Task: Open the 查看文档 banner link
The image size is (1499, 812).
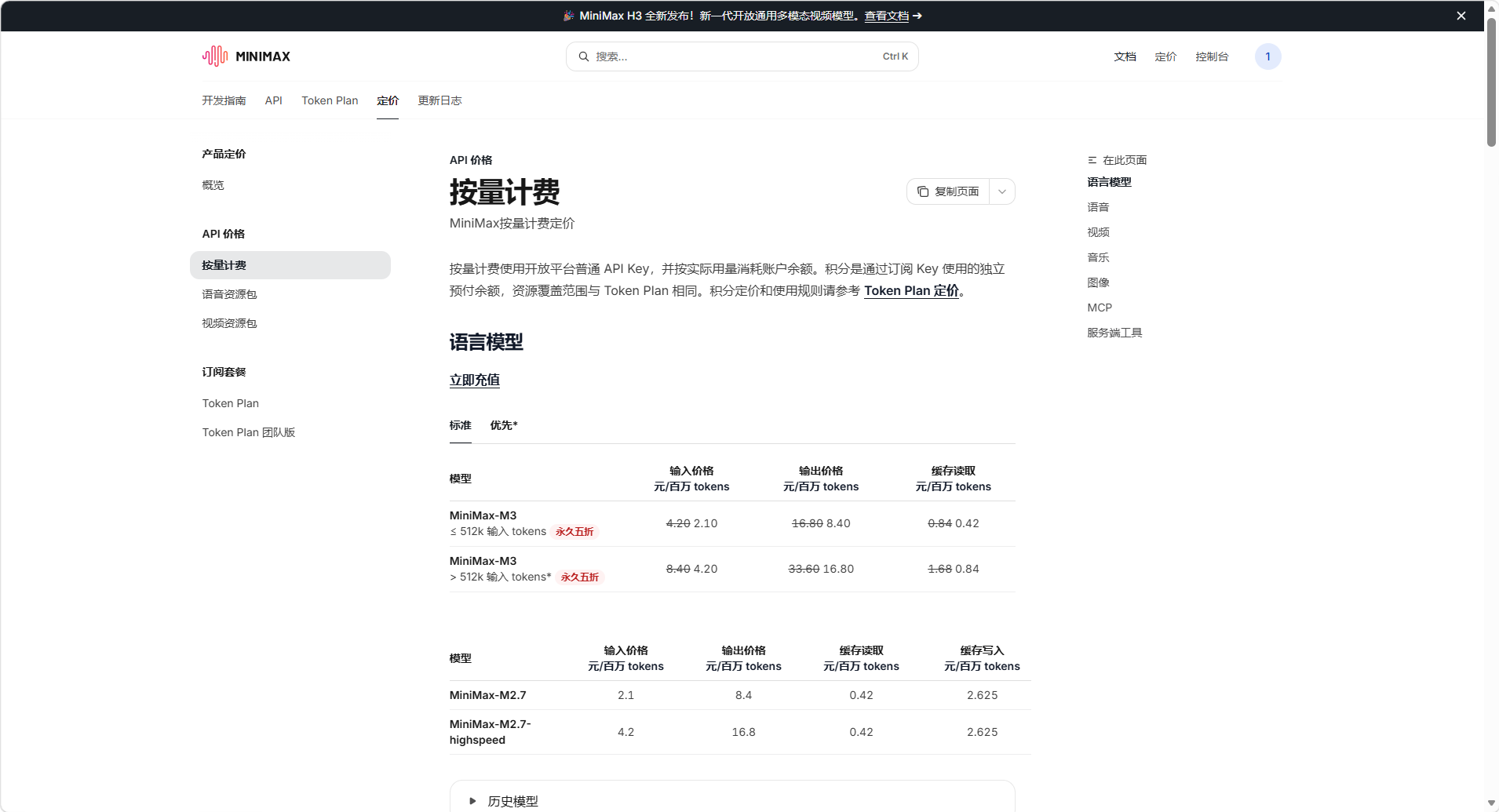Action: click(887, 16)
